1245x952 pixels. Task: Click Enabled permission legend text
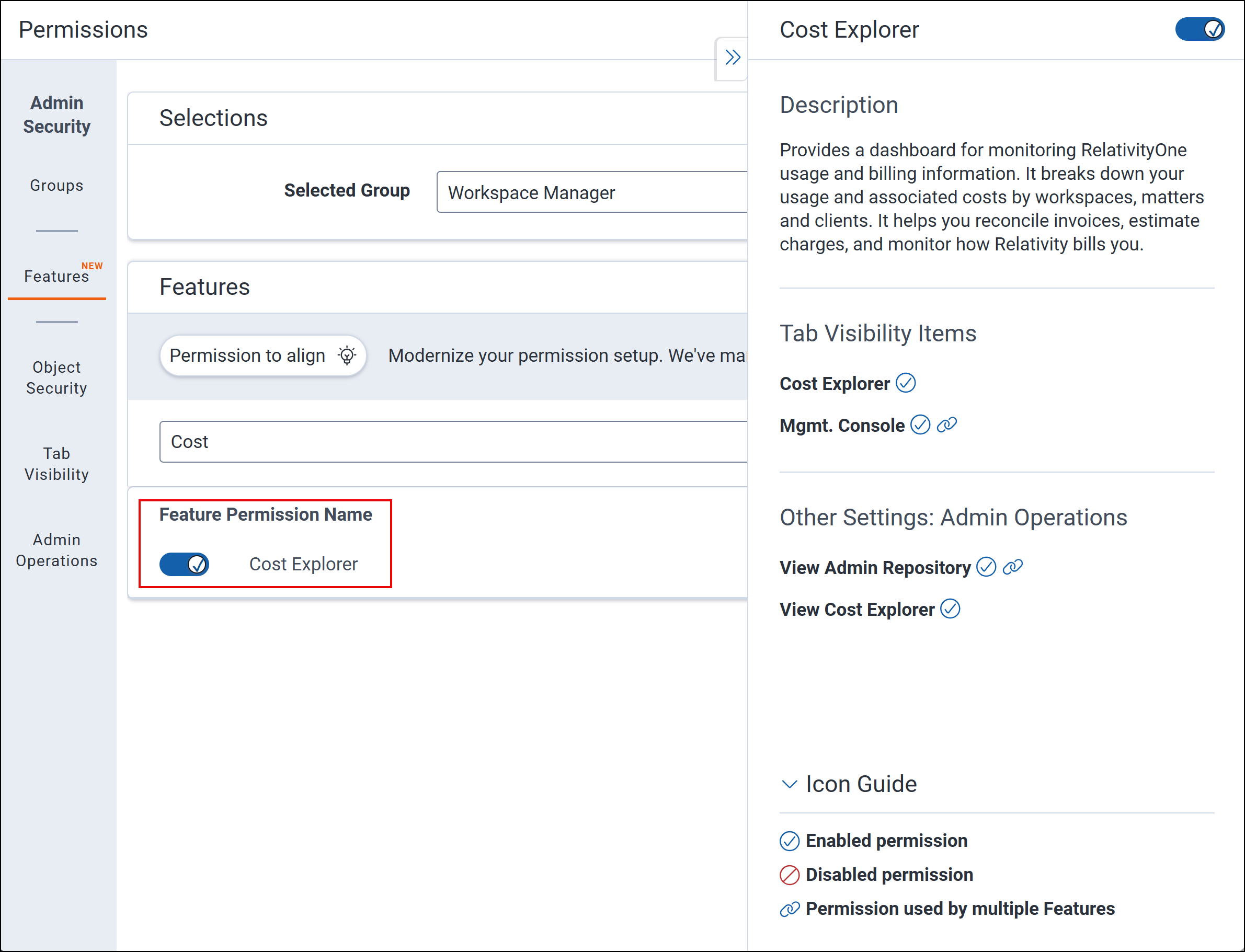[886, 841]
